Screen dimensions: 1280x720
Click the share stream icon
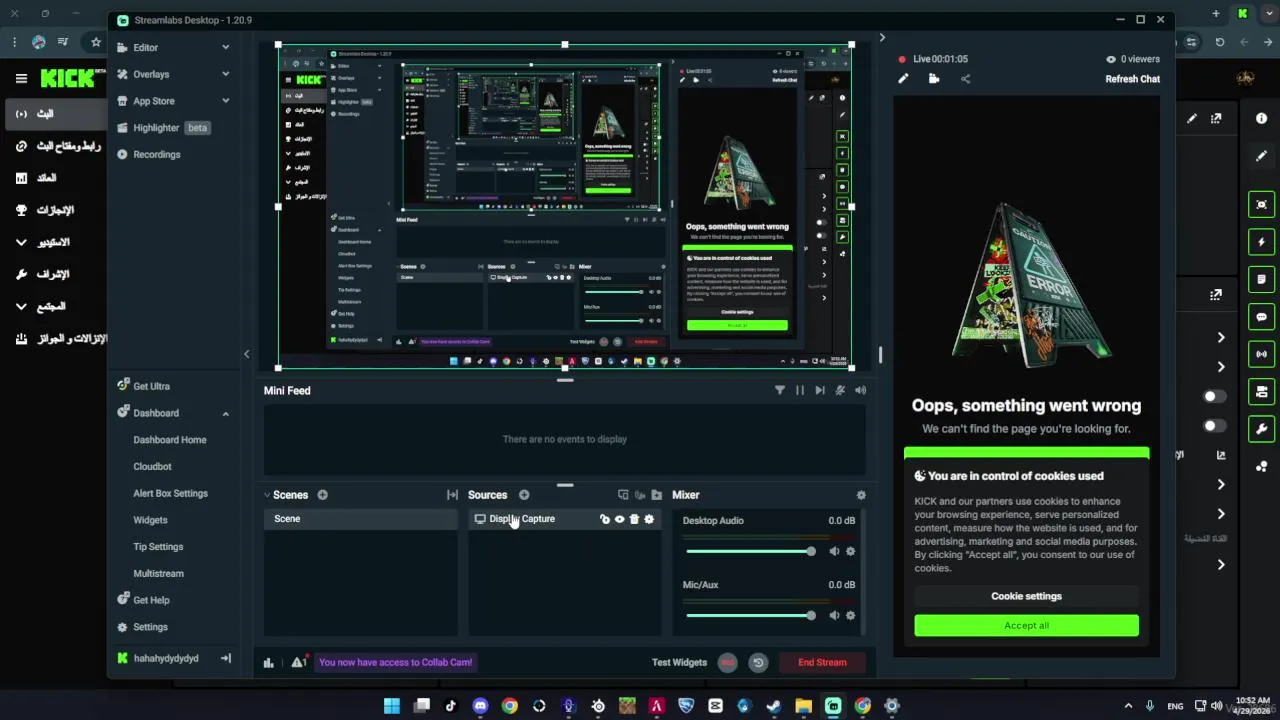(965, 79)
